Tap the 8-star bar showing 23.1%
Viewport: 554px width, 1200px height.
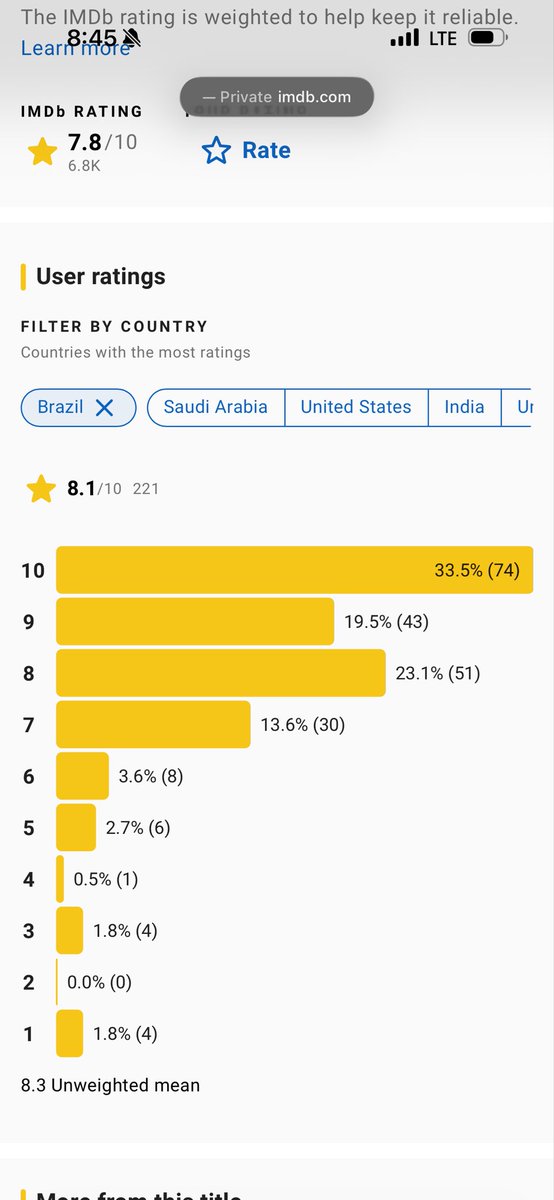tap(221, 673)
